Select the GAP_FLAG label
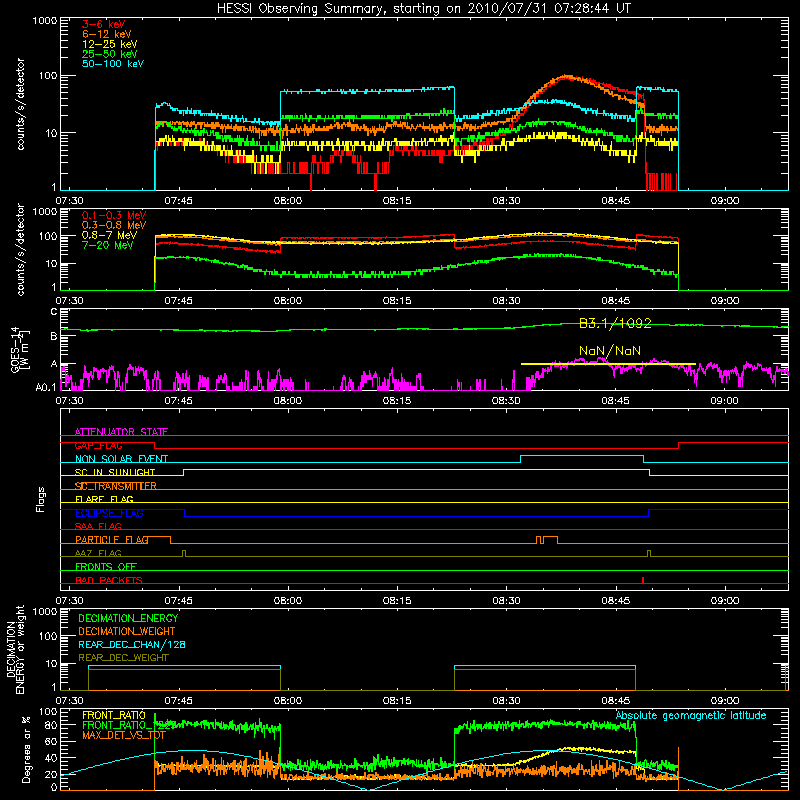Screen dimensions: 800x800 99,445
